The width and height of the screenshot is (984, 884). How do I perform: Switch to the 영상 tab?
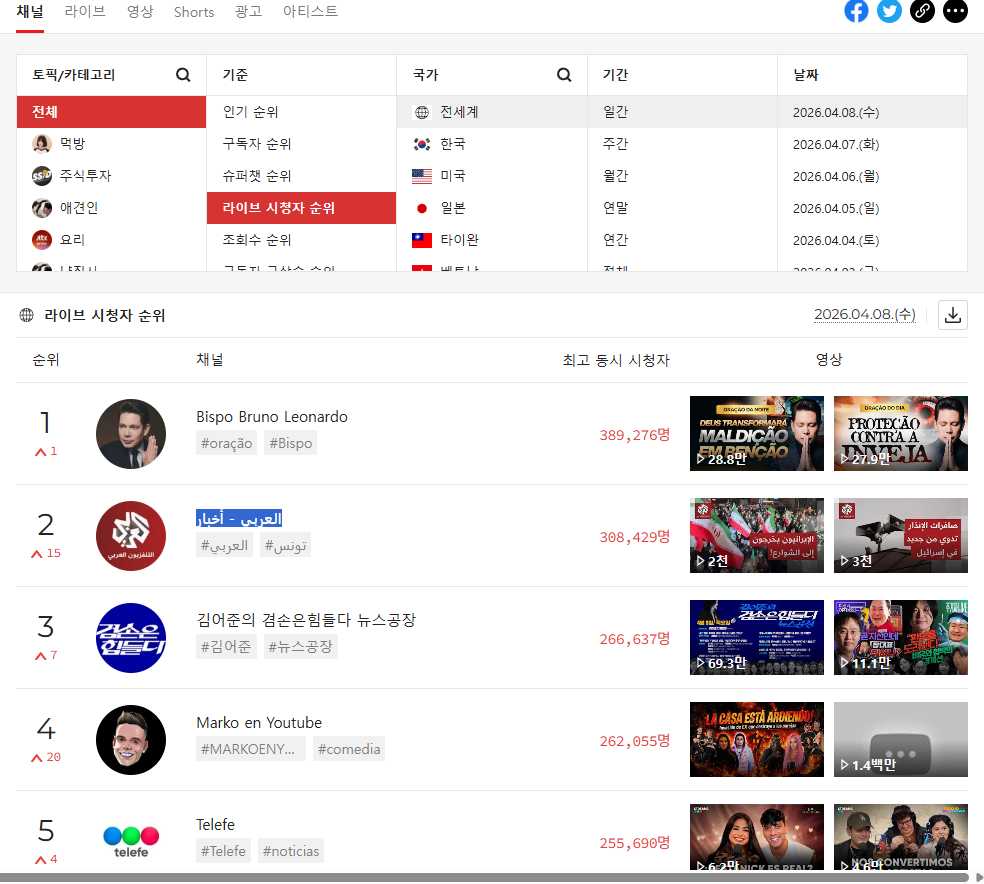click(140, 12)
